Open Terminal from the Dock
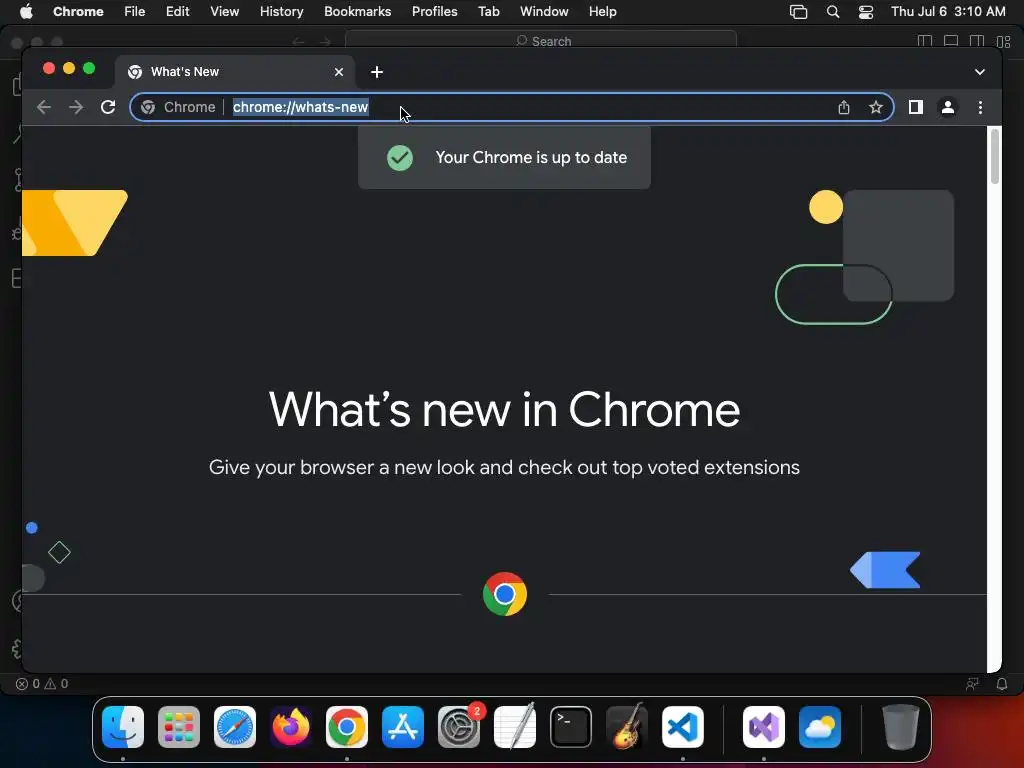The width and height of the screenshot is (1024, 768). [571, 727]
